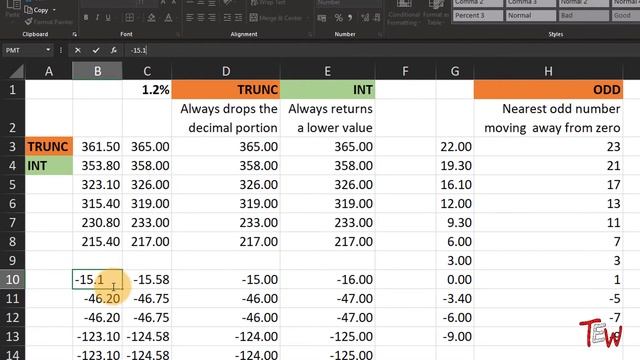The height and width of the screenshot is (360, 640).
Task: Select the Format Painter tool
Action: tap(48, 22)
